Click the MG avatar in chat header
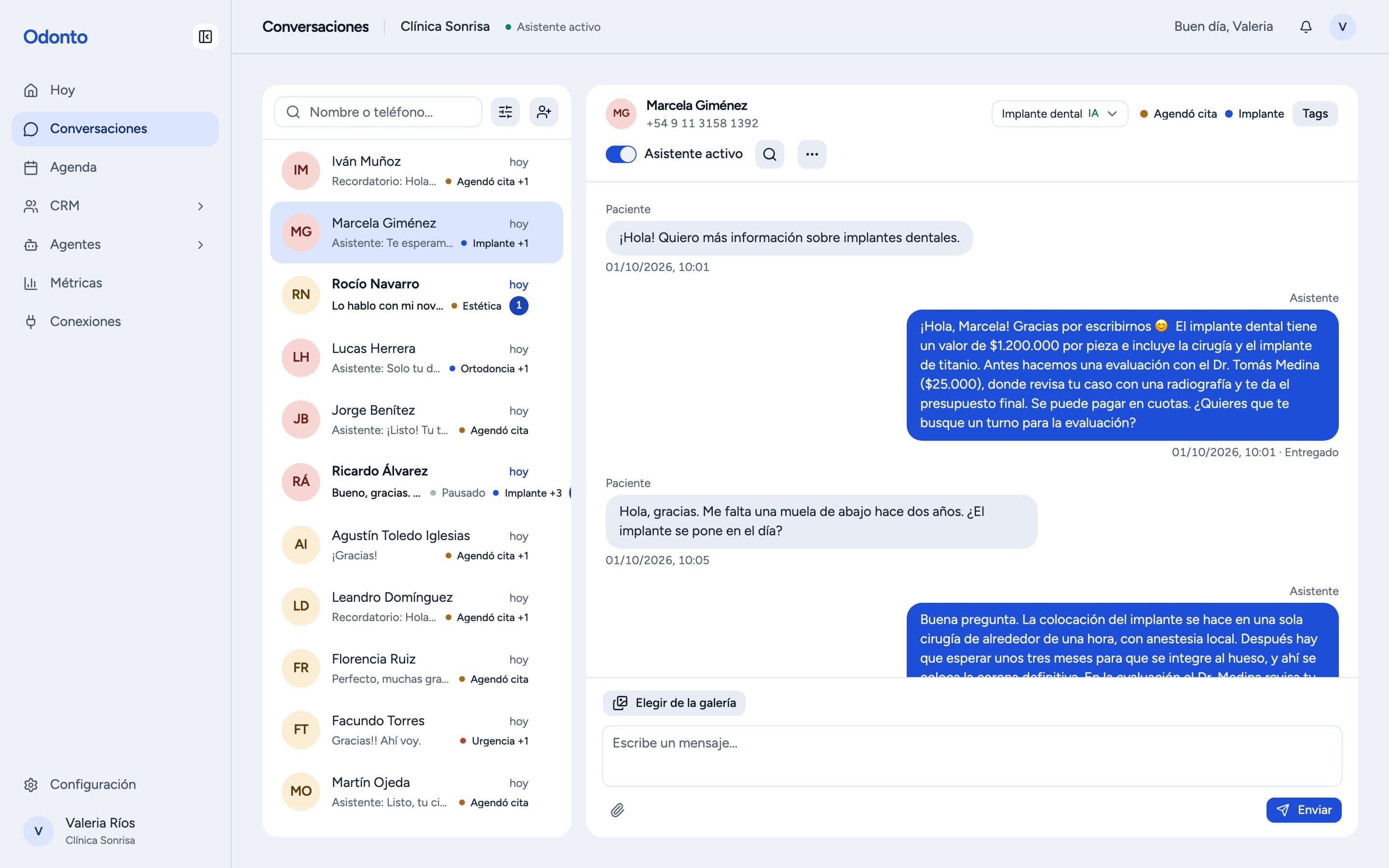 [621, 113]
